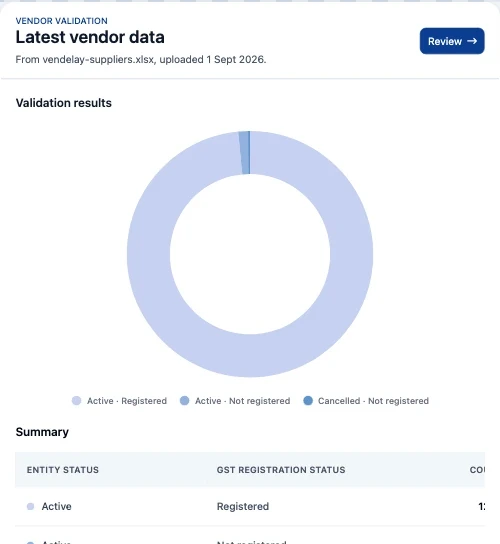This screenshot has height=544, width=500.
Task: Click the partially visible count column header
Action: point(477,470)
